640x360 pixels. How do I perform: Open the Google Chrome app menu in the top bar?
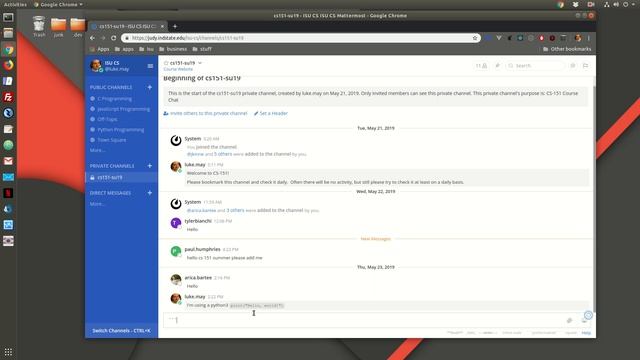click(x=58, y=4)
